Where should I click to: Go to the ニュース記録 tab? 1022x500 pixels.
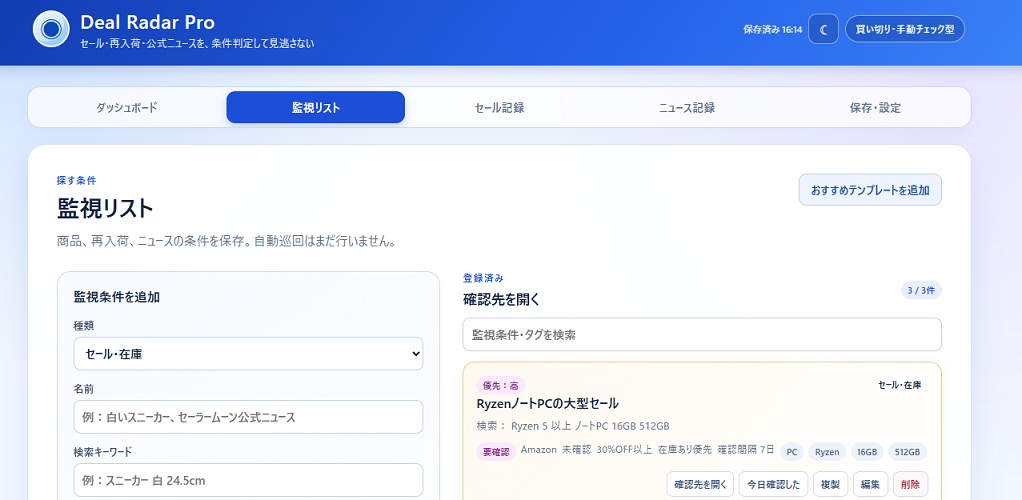(x=686, y=108)
